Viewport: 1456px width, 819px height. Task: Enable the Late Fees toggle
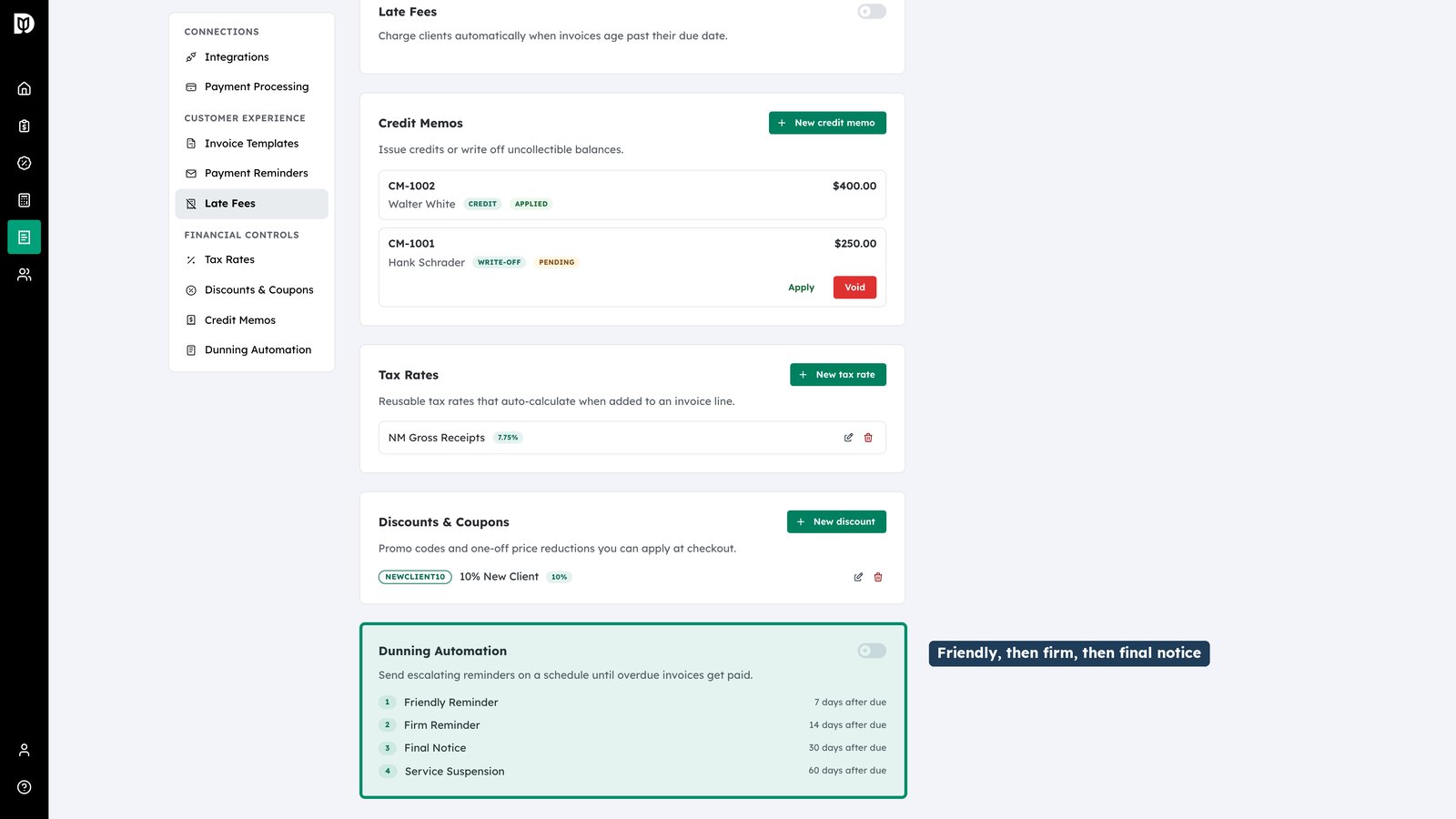tap(872, 12)
